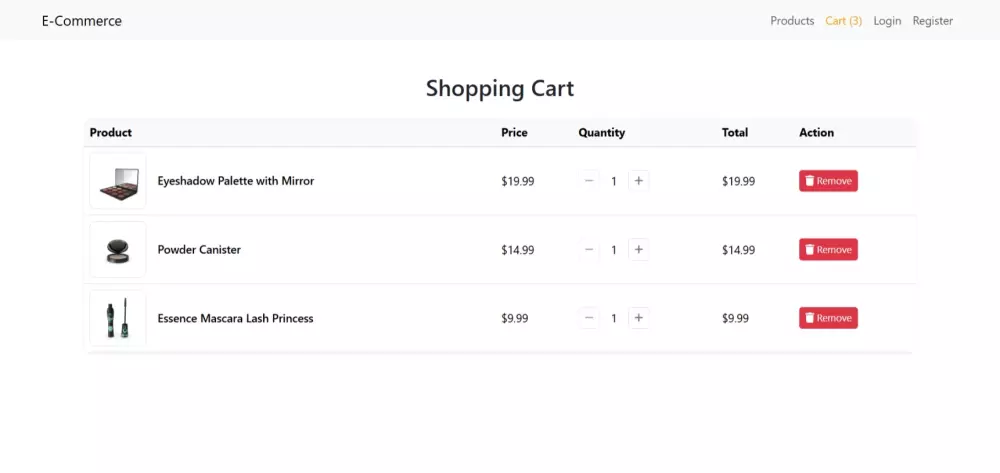
Task: Click the Essence Mascara Lash Princess product name
Action: [x=236, y=318]
